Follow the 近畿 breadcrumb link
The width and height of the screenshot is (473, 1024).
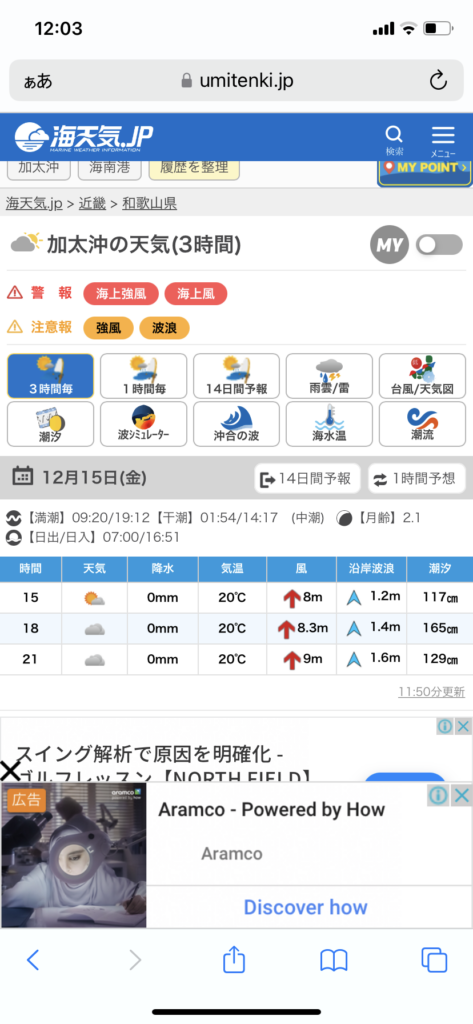point(92,203)
